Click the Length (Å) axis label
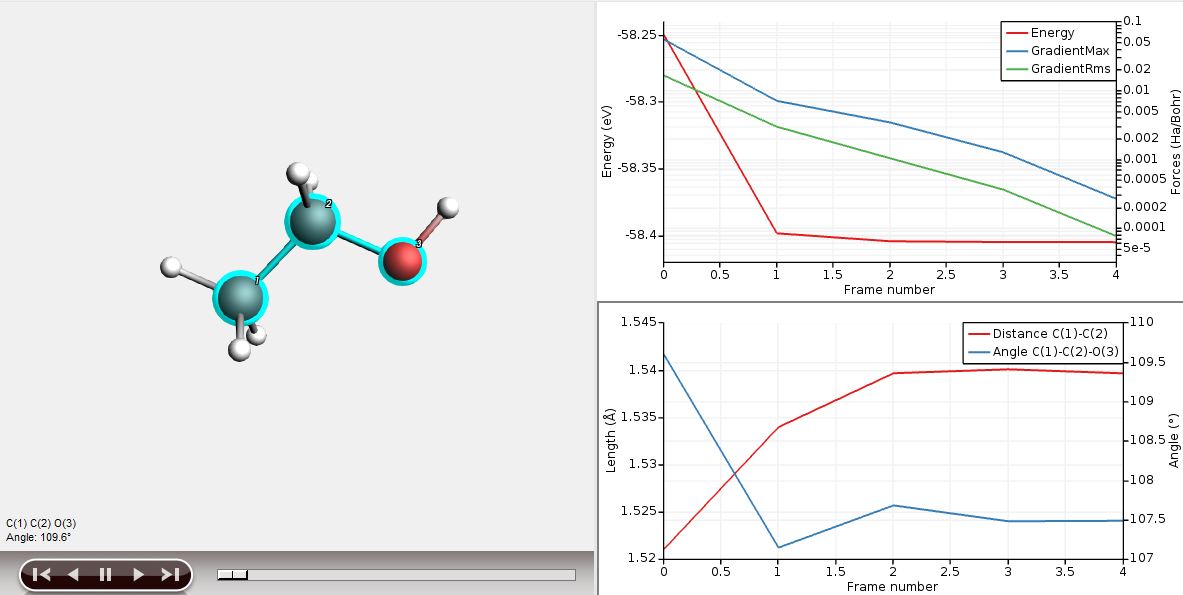This screenshot has height=595, width=1183. (x=611, y=440)
